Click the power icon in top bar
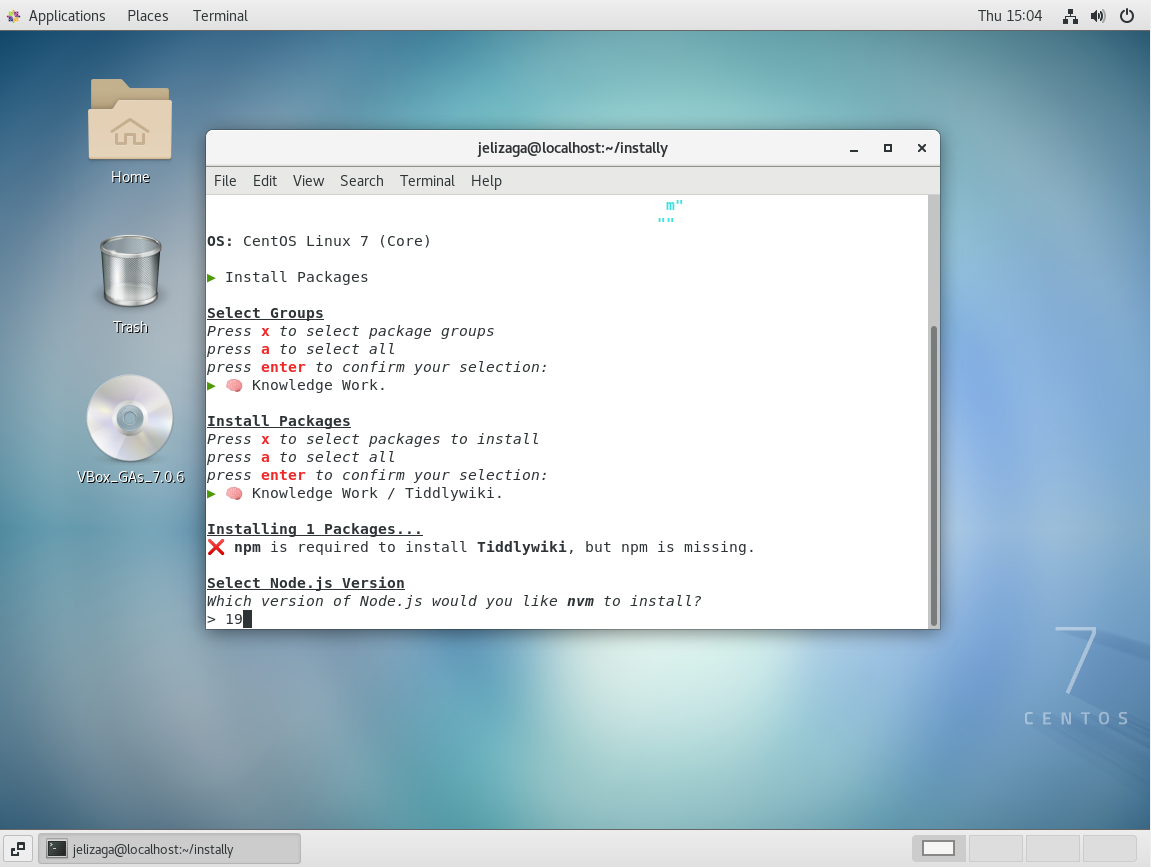 (x=1127, y=16)
